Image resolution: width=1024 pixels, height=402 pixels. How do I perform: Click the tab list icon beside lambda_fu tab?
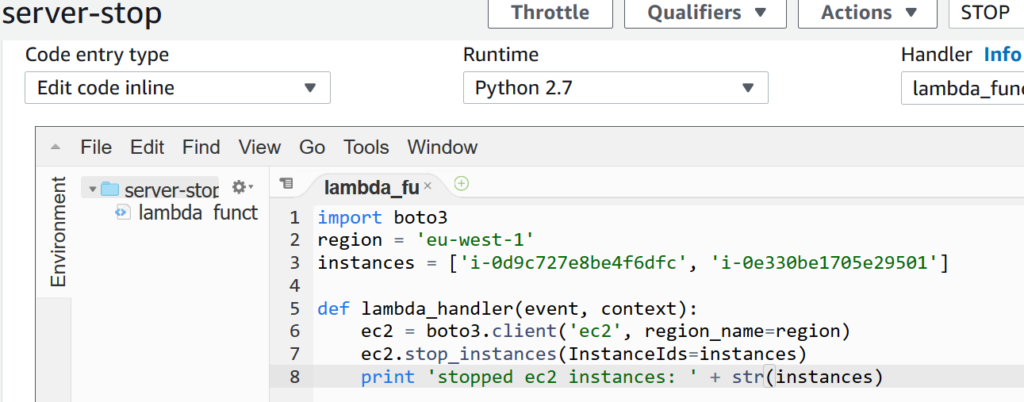click(x=286, y=184)
